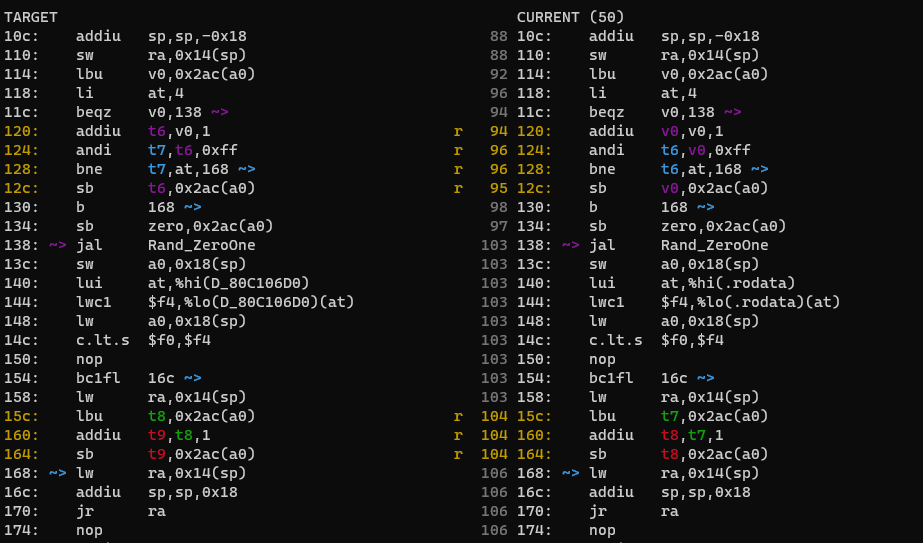923x543 pixels.
Task: Click the TARGET column header
Action: point(31,17)
